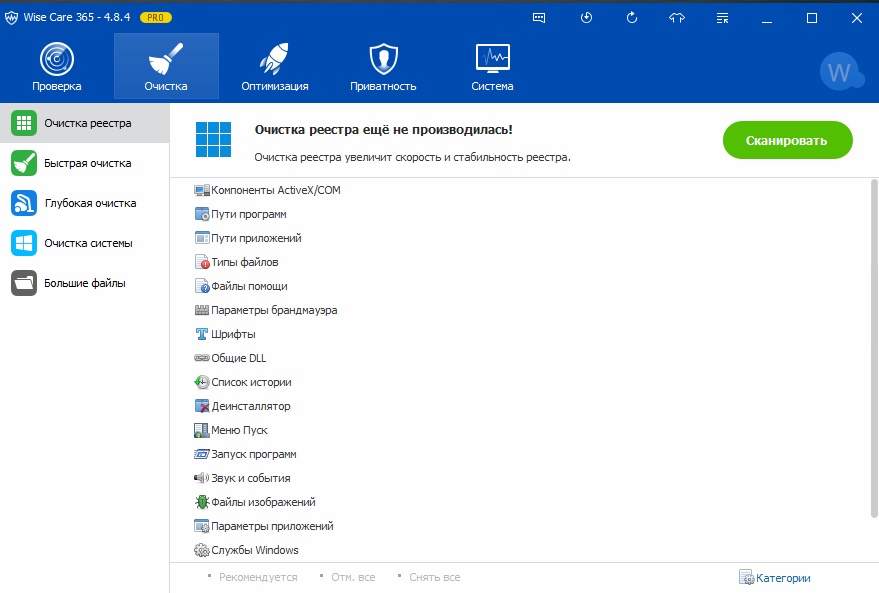Open Большие файлы in the sidebar
Screen dimensions: 879x593
[85, 283]
